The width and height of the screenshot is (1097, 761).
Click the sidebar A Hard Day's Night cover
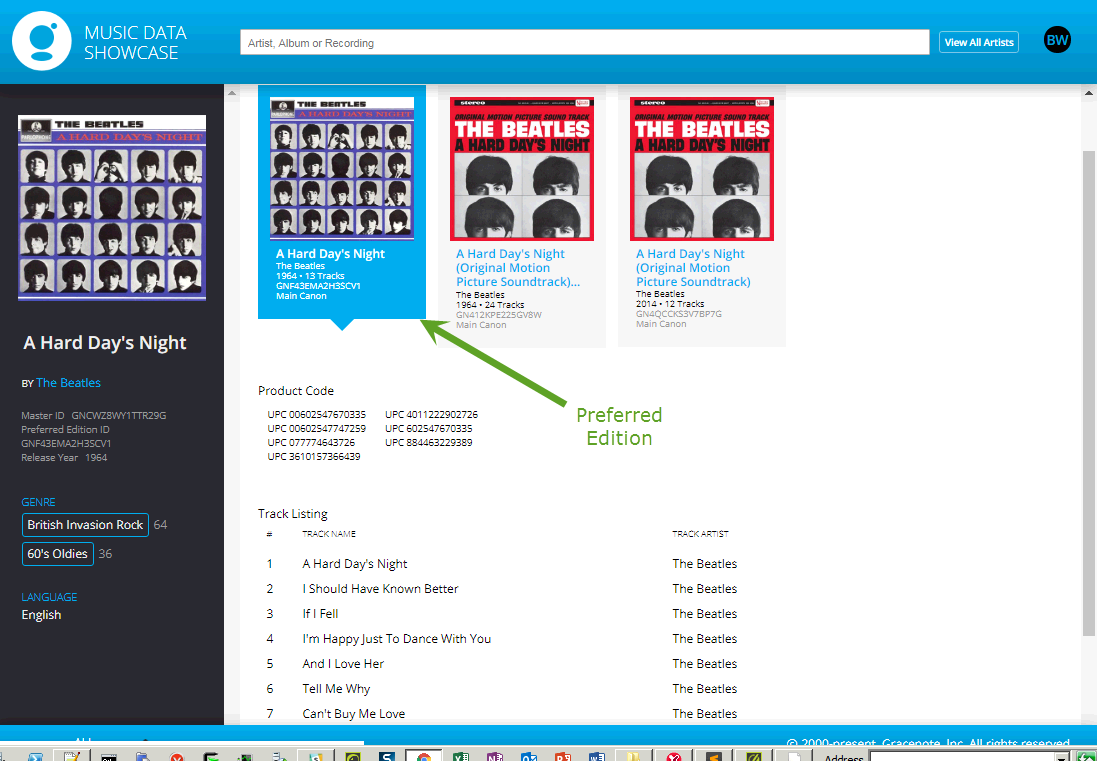click(x=112, y=208)
